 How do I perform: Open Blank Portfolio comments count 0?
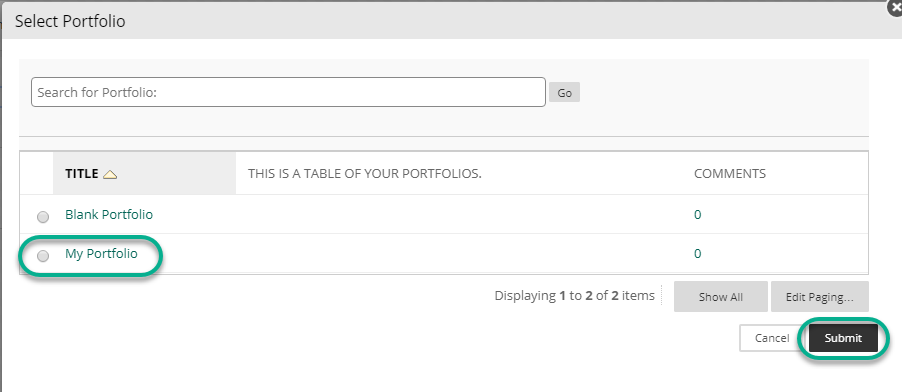tap(697, 215)
